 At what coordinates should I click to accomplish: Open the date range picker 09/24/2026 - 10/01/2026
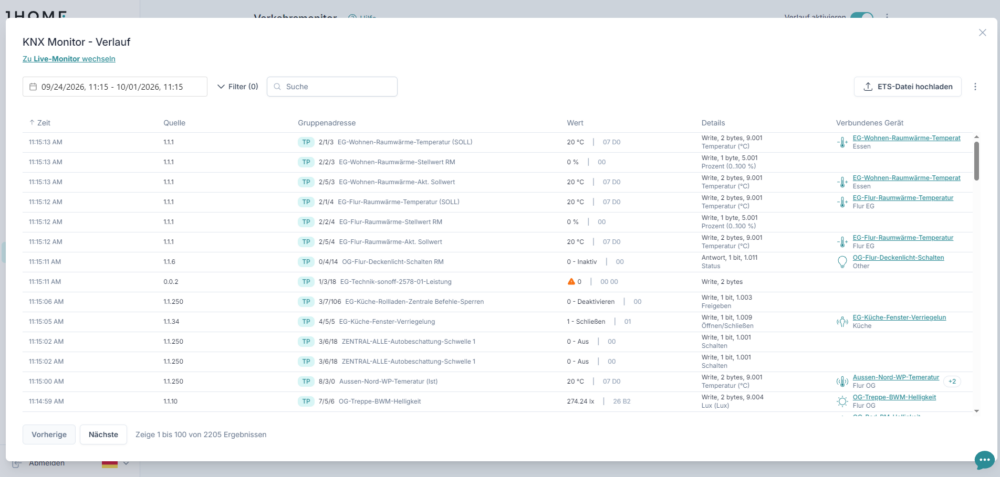coord(115,87)
